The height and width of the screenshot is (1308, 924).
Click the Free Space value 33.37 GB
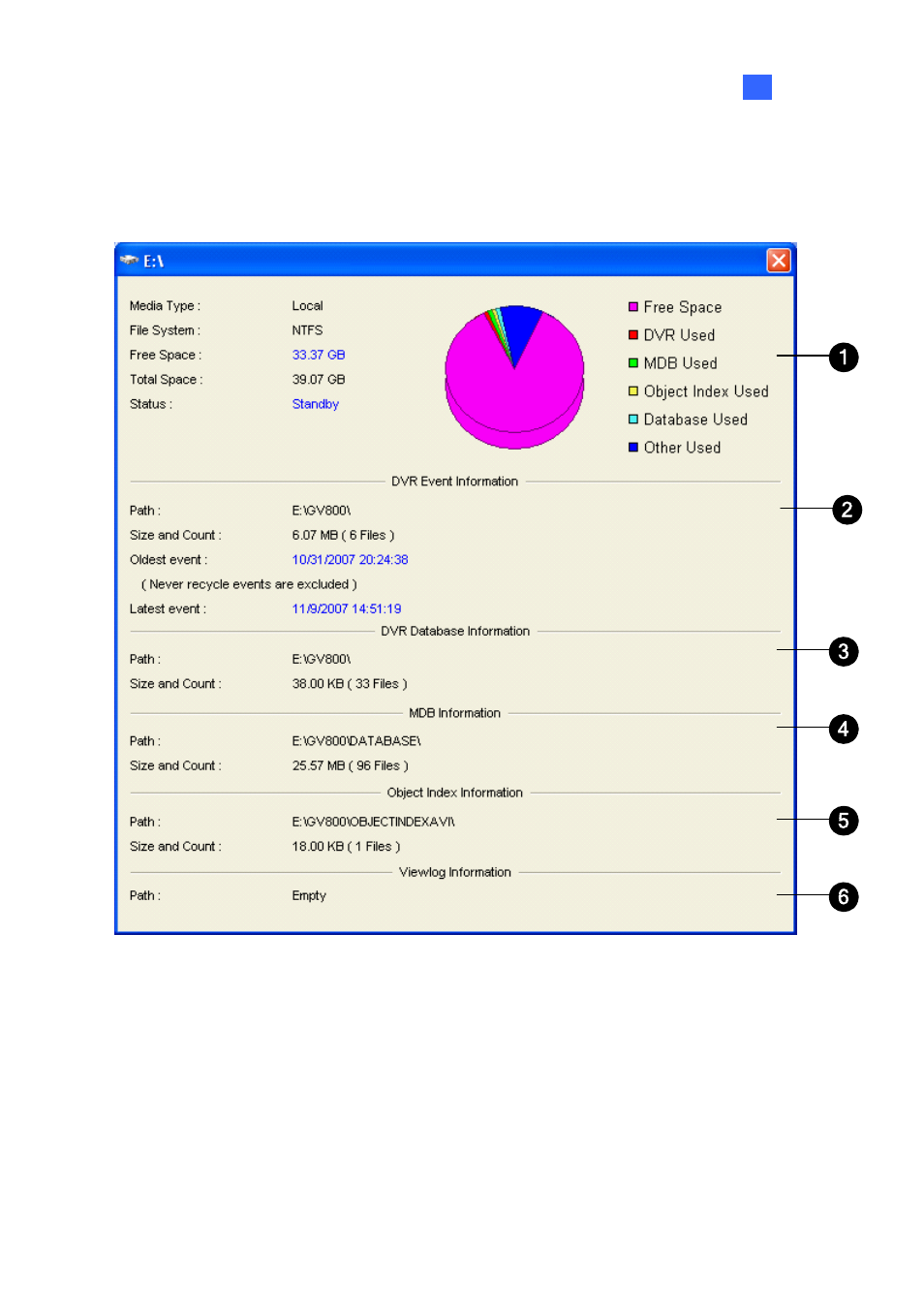pyautogui.click(x=319, y=355)
